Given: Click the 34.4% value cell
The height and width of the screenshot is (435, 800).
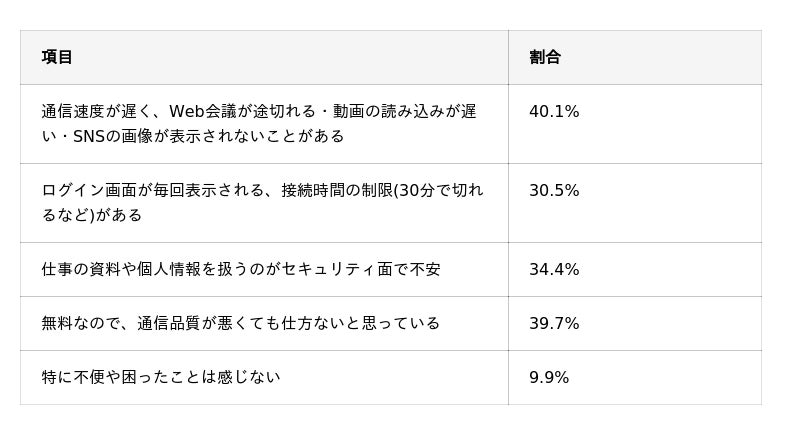Looking at the screenshot, I should [554, 270].
